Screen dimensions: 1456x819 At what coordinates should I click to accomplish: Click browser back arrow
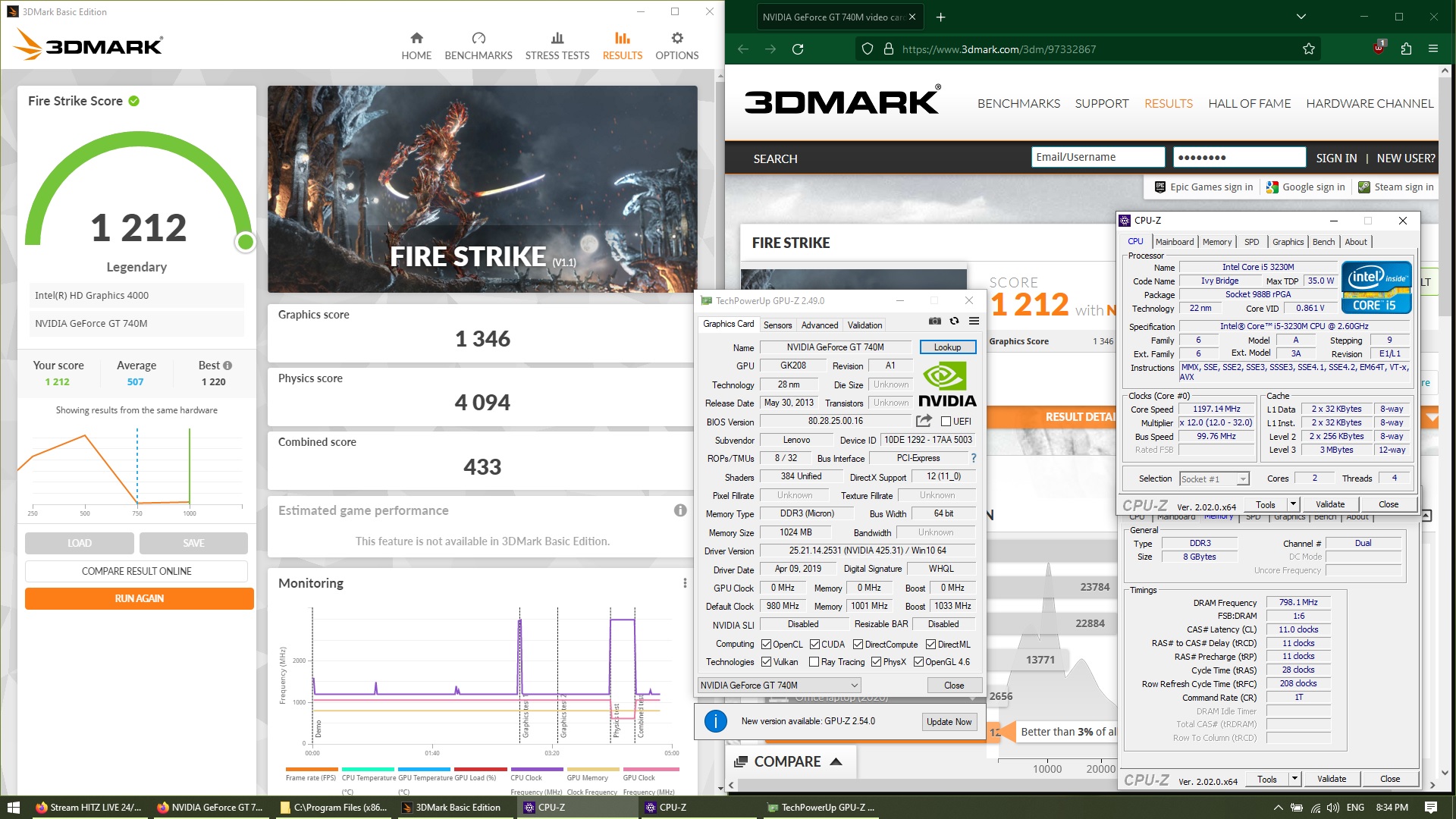point(743,49)
